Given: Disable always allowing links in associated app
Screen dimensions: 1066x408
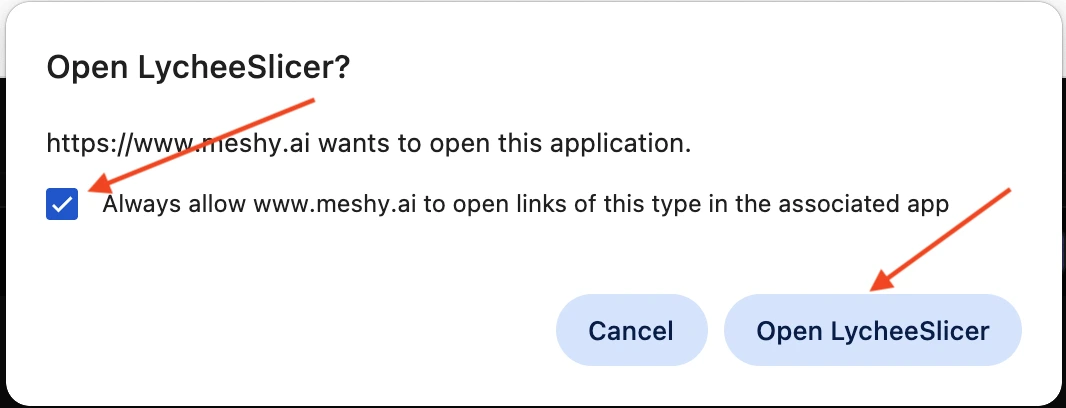Looking at the screenshot, I should point(62,205).
